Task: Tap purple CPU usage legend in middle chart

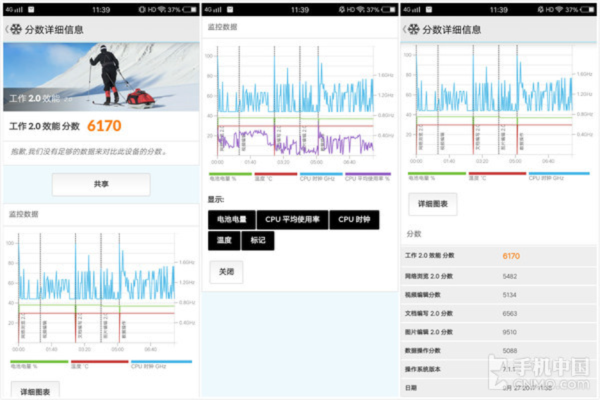Action: (x=368, y=176)
